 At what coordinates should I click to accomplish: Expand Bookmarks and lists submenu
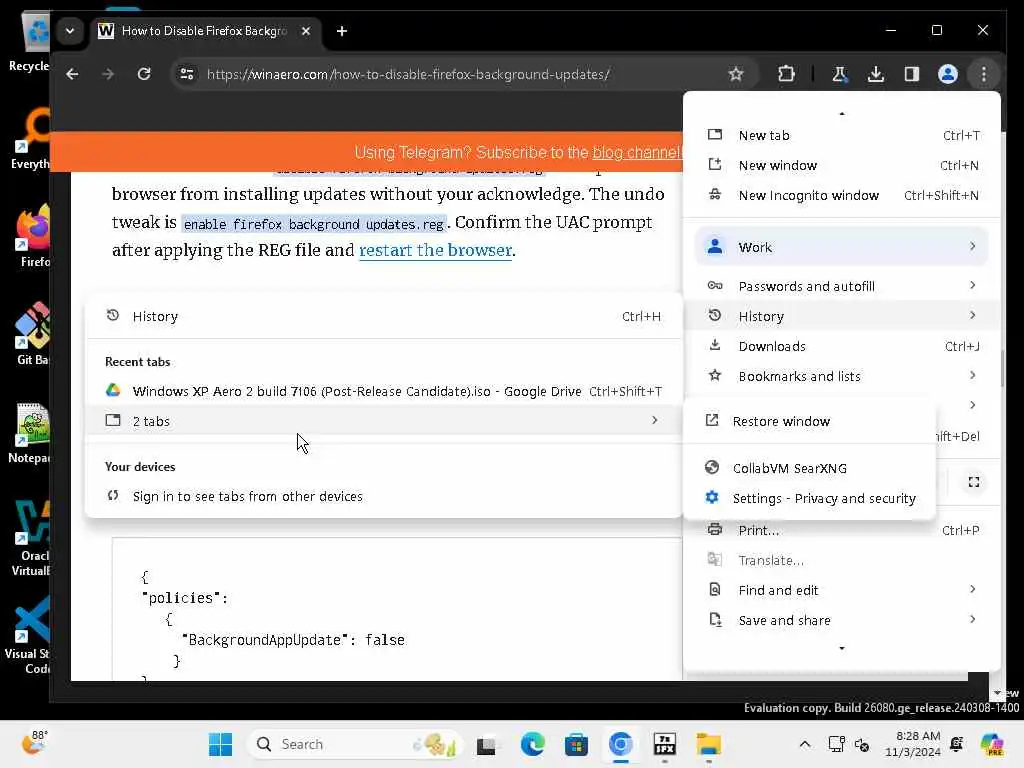pos(842,376)
